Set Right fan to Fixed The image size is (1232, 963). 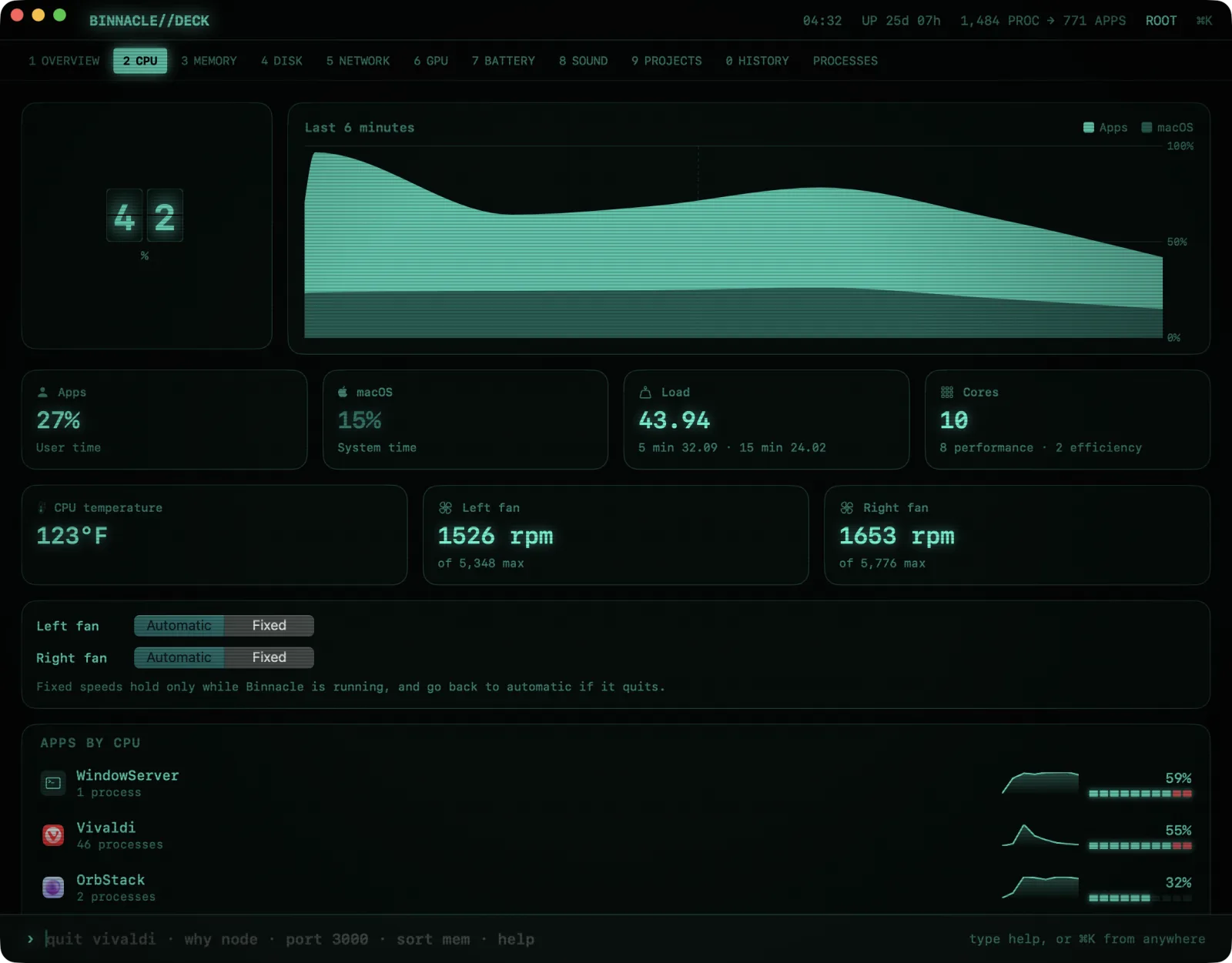(x=269, y=657)
